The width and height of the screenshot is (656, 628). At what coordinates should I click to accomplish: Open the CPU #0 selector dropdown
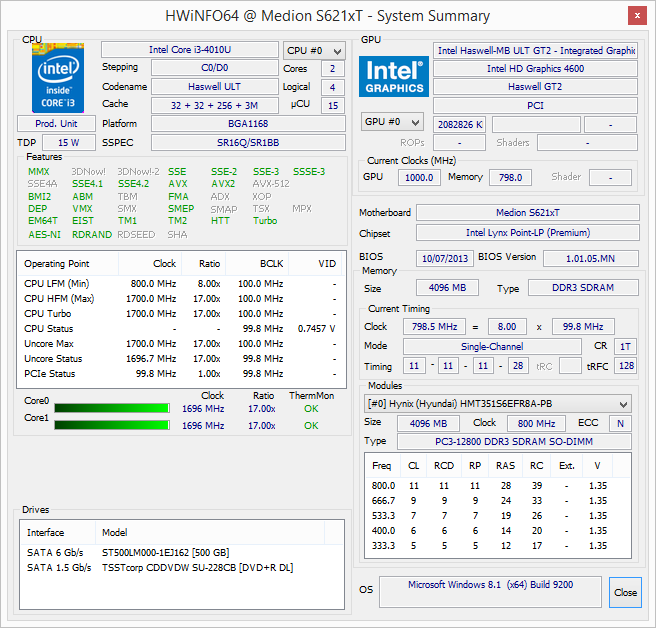314,51
